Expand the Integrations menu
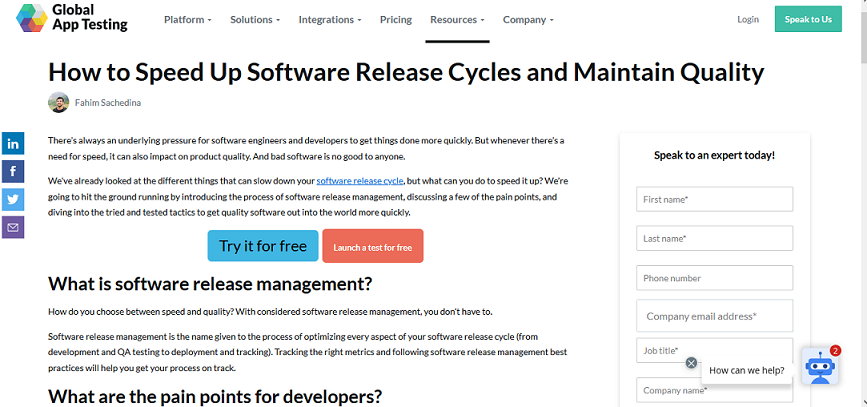The width and height of the screenshot is (867, 407). click(330, 19)
